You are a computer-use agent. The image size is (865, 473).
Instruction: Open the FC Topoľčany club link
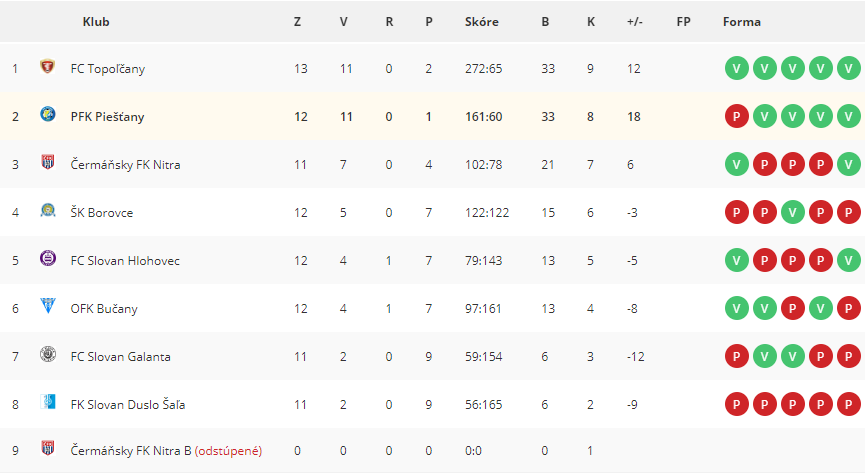coord(108,69)
